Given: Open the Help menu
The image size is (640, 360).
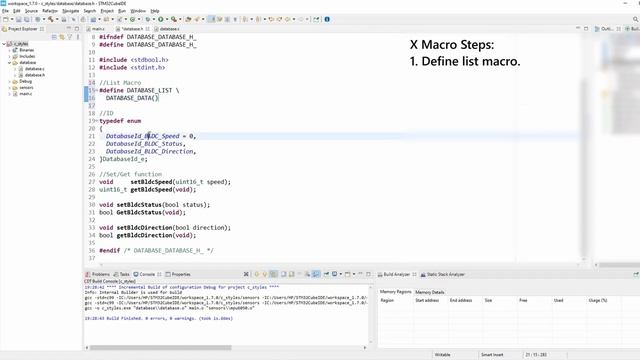Looking at the screenshot, I should tap(155, 11).
